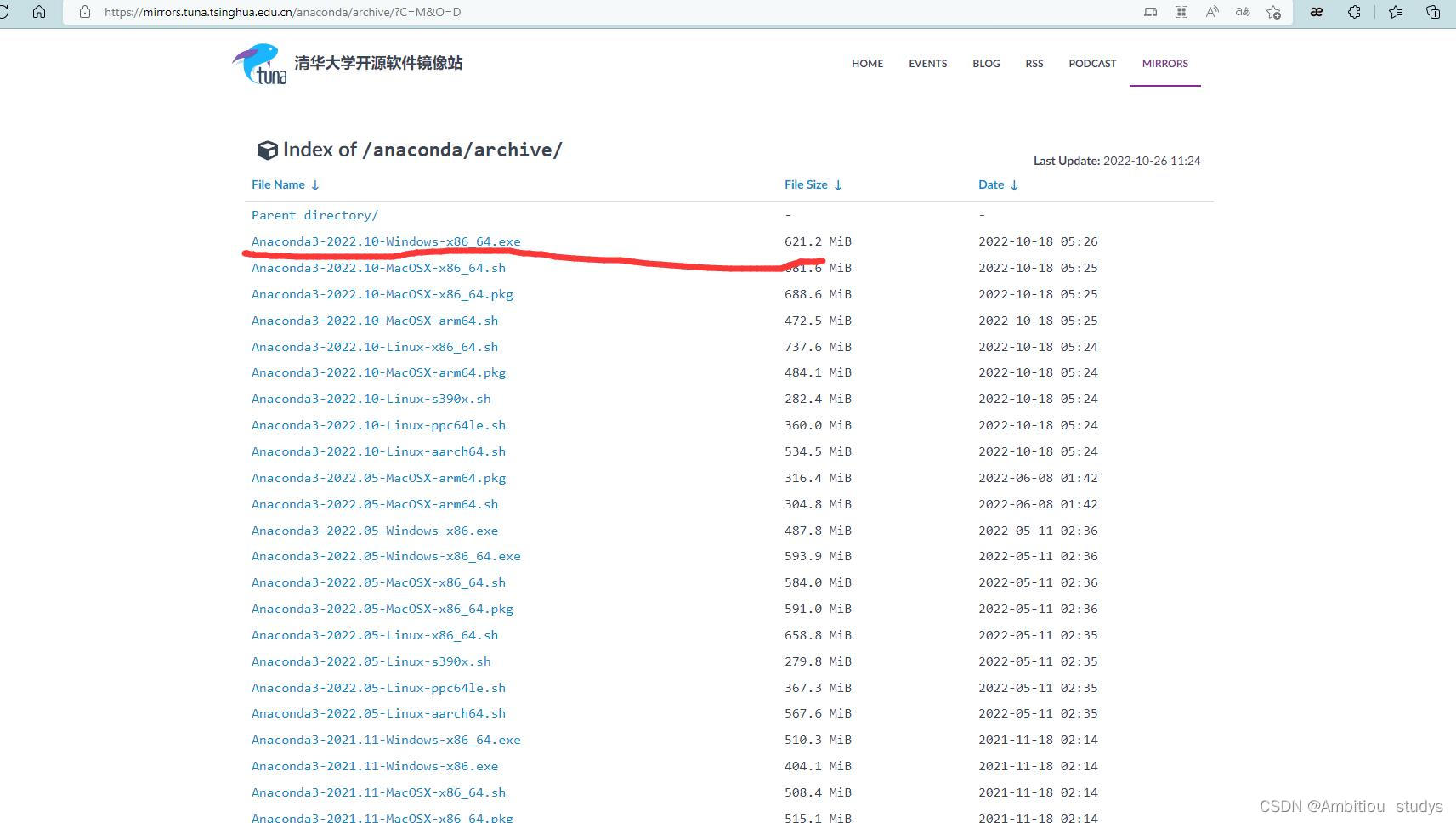Download Anaconda3-2022.10-MacOSX-x86_64.sh
Screen dimensions: 1456x823
[x=378, y=268]
